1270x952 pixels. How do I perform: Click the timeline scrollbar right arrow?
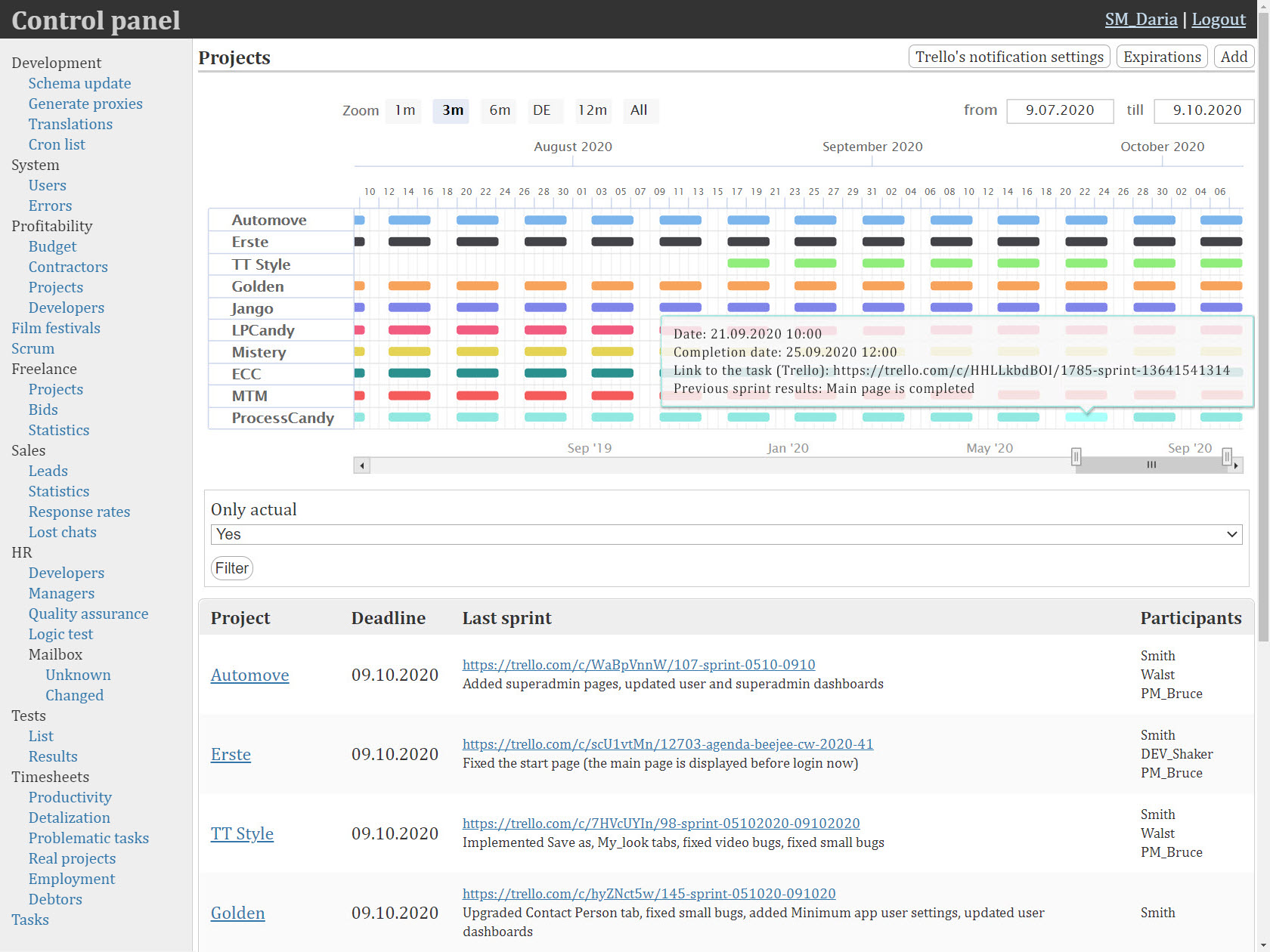pos(1236,465)
